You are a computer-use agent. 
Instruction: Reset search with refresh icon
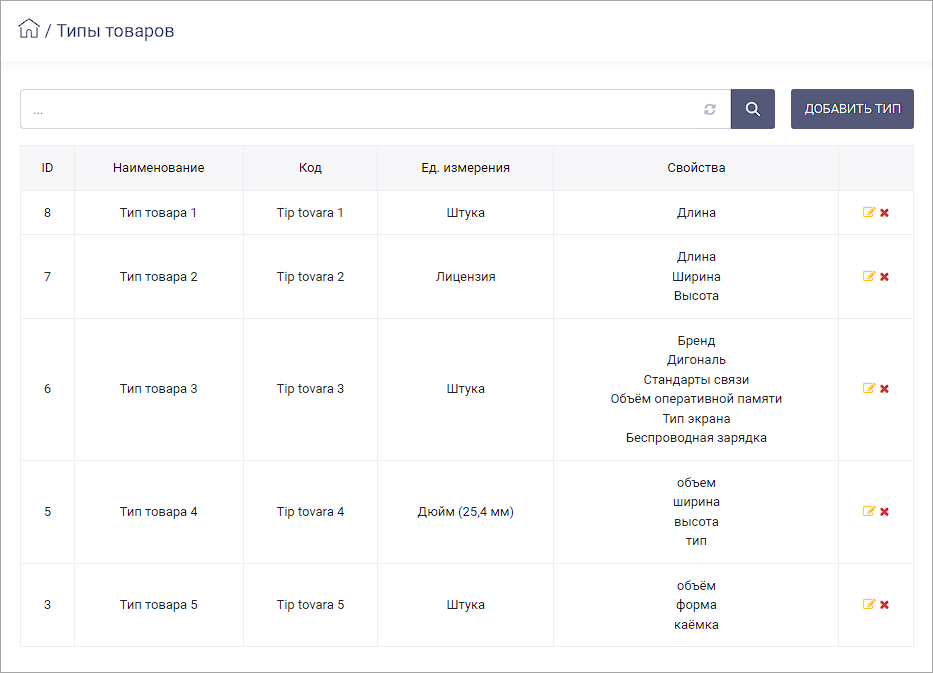(x=710, y=109)
